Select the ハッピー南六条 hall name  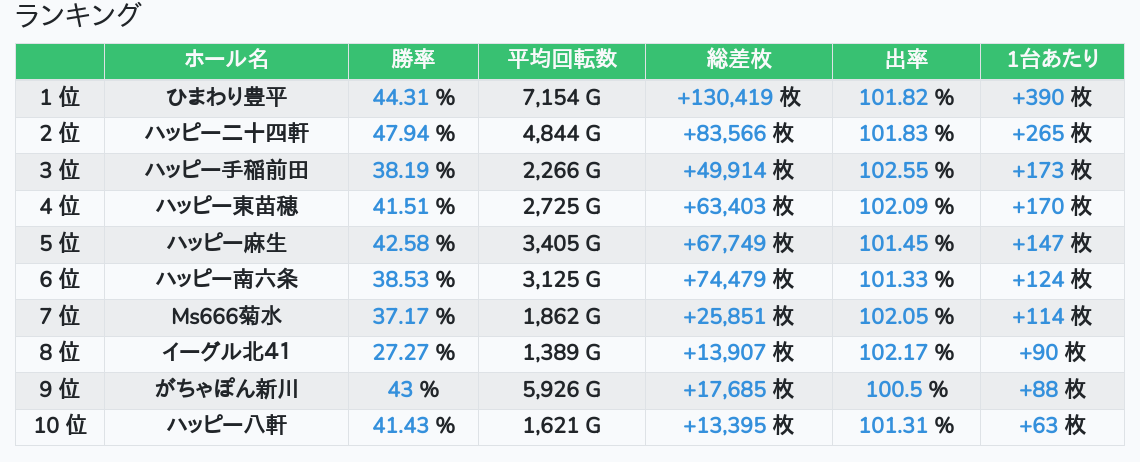tap(227, 280)
